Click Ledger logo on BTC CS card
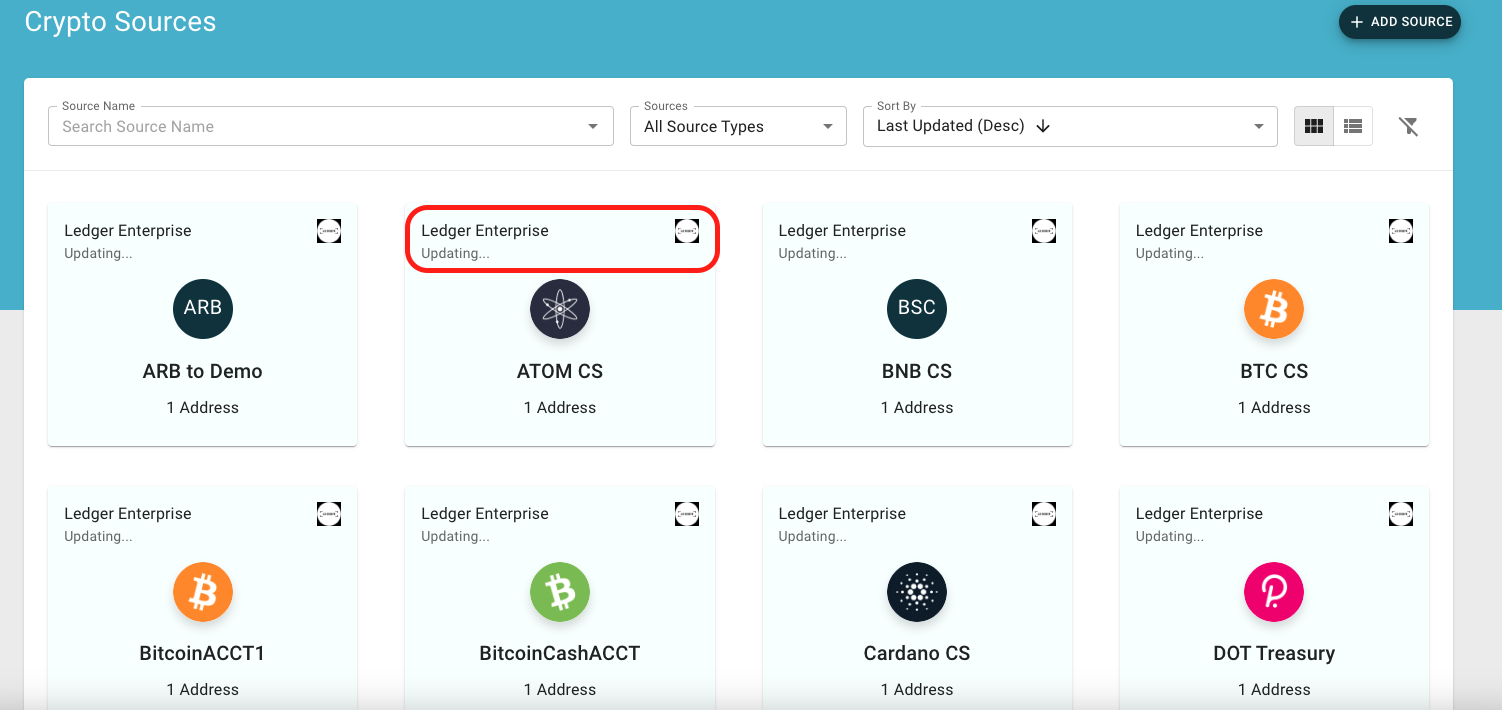The image size is (1502, 710). coord(1401,231)
